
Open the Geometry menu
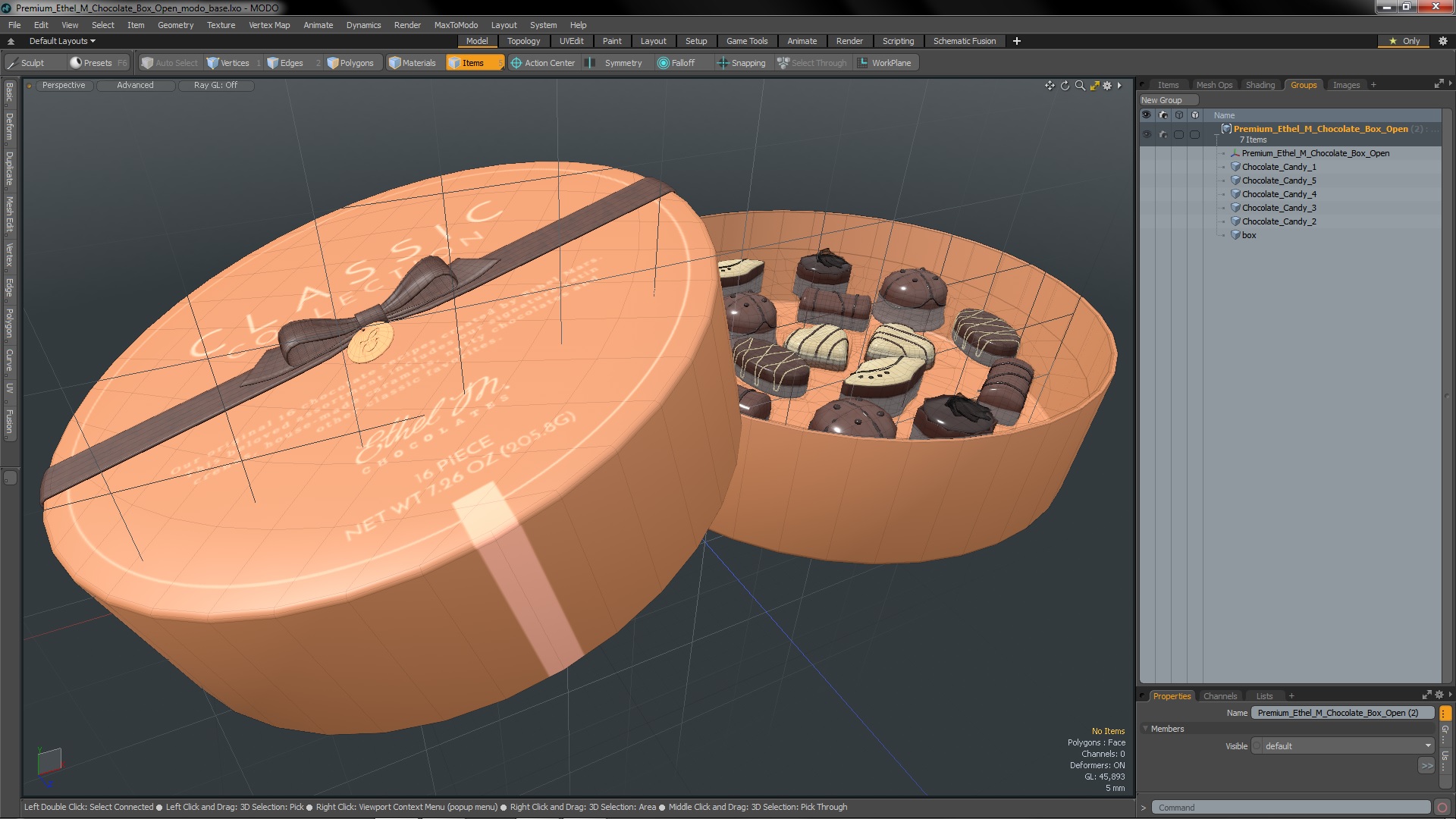click(175, 25)
